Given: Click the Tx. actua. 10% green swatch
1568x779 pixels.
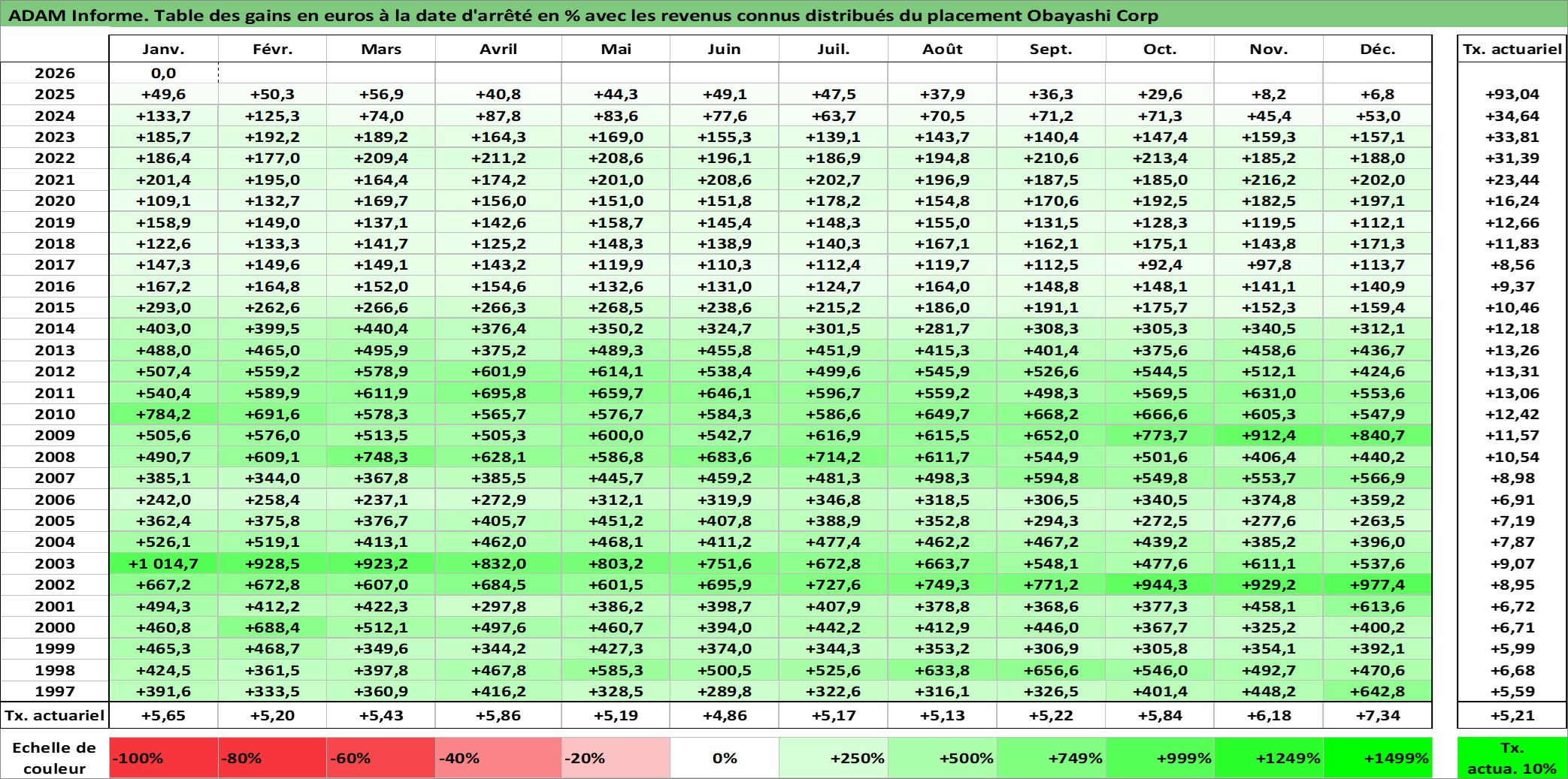Looking at the screenshot, I should (x=1512, y=758).
